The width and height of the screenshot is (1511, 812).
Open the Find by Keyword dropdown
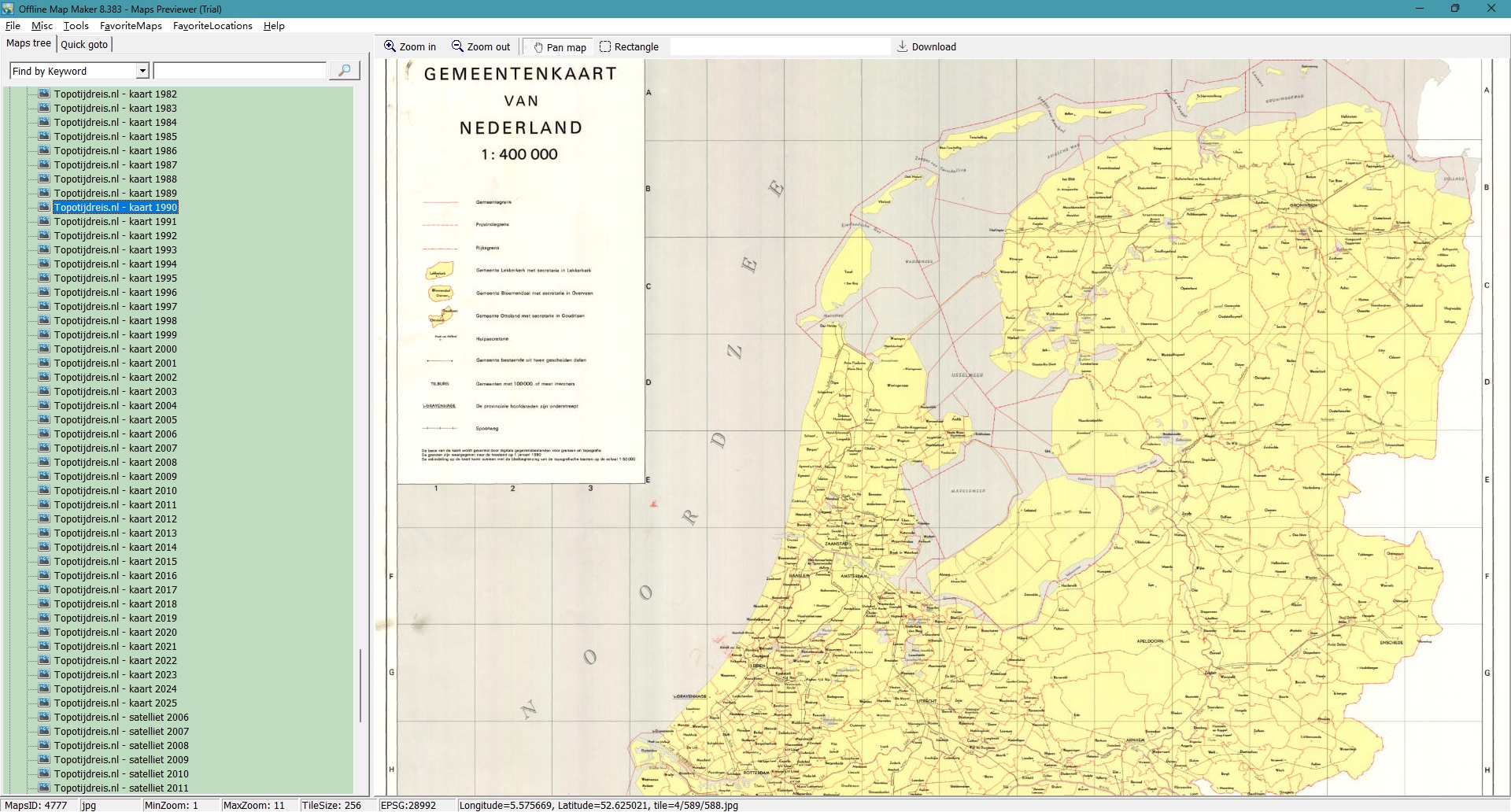click(x=142, y=72)
